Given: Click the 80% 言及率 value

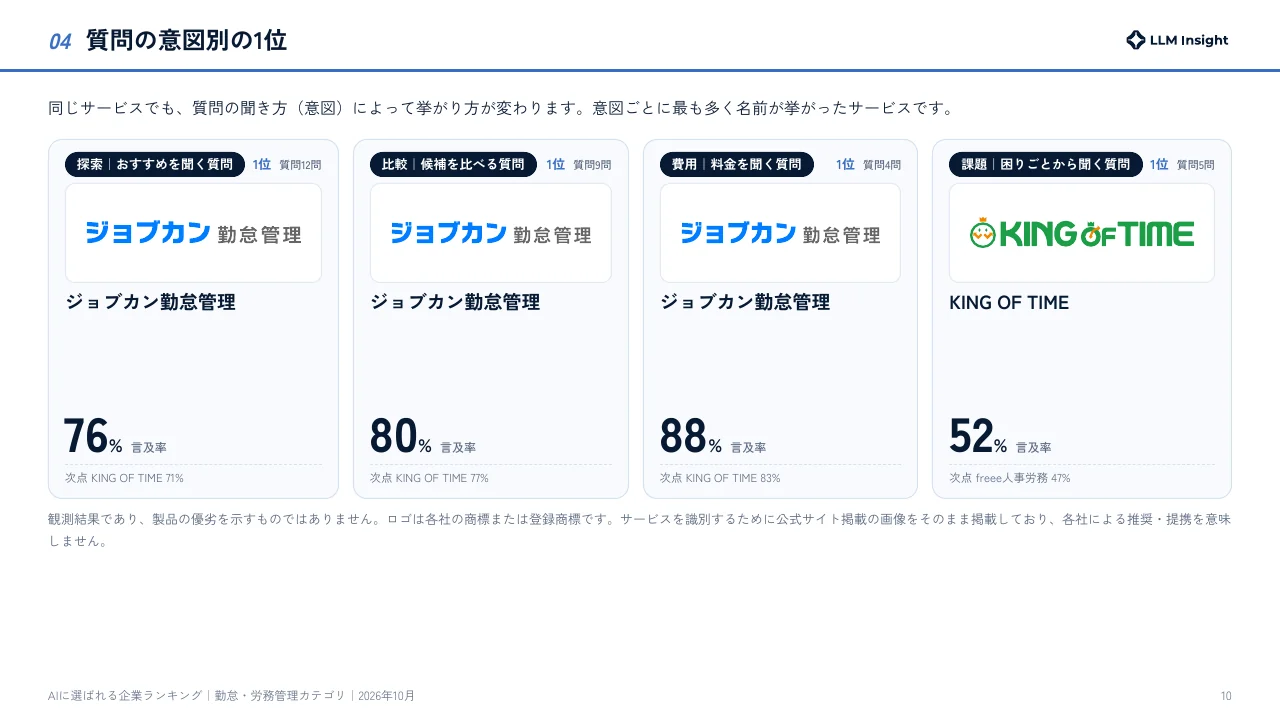Looking at the screenshot, I should pos(423,436).
